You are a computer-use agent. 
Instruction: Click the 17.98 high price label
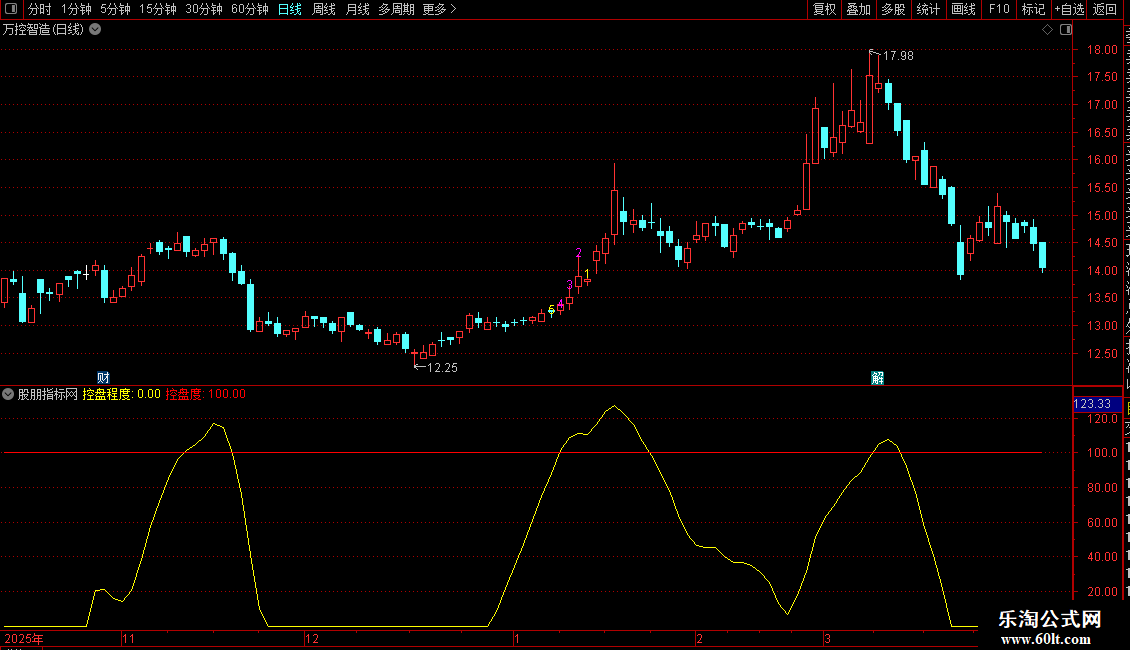898,55
